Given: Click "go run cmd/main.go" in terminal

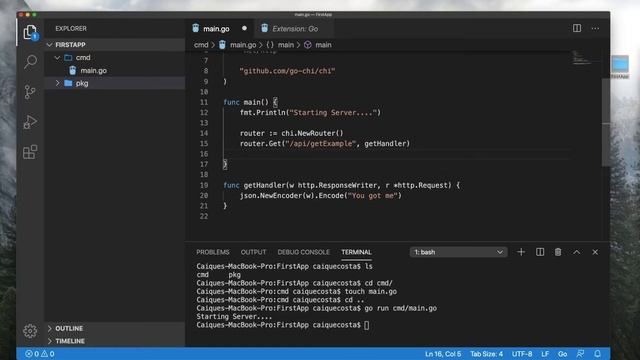Looking at the screenshot, I should pyautogui.click(x=400, y=308).
